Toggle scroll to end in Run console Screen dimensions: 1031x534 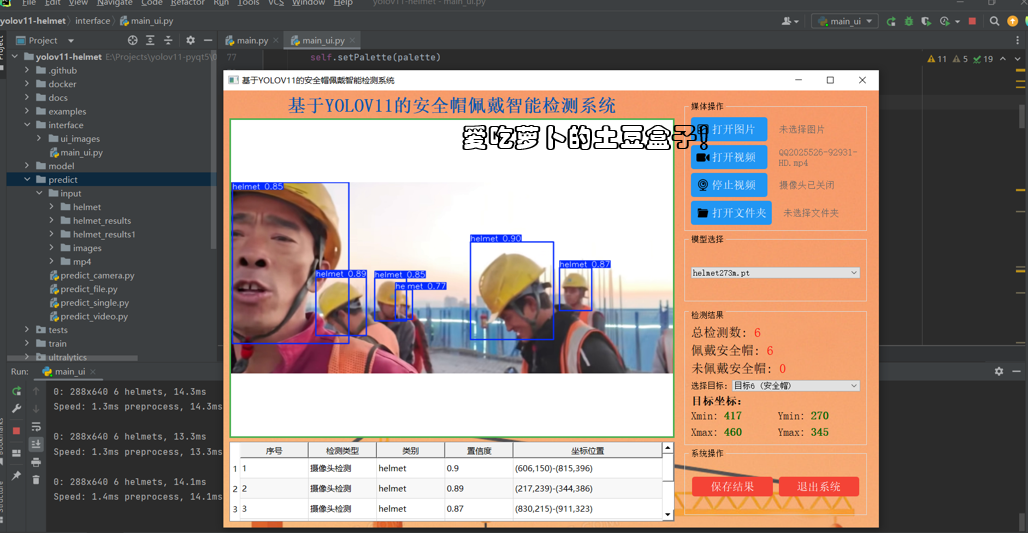(x=36, y=445)
